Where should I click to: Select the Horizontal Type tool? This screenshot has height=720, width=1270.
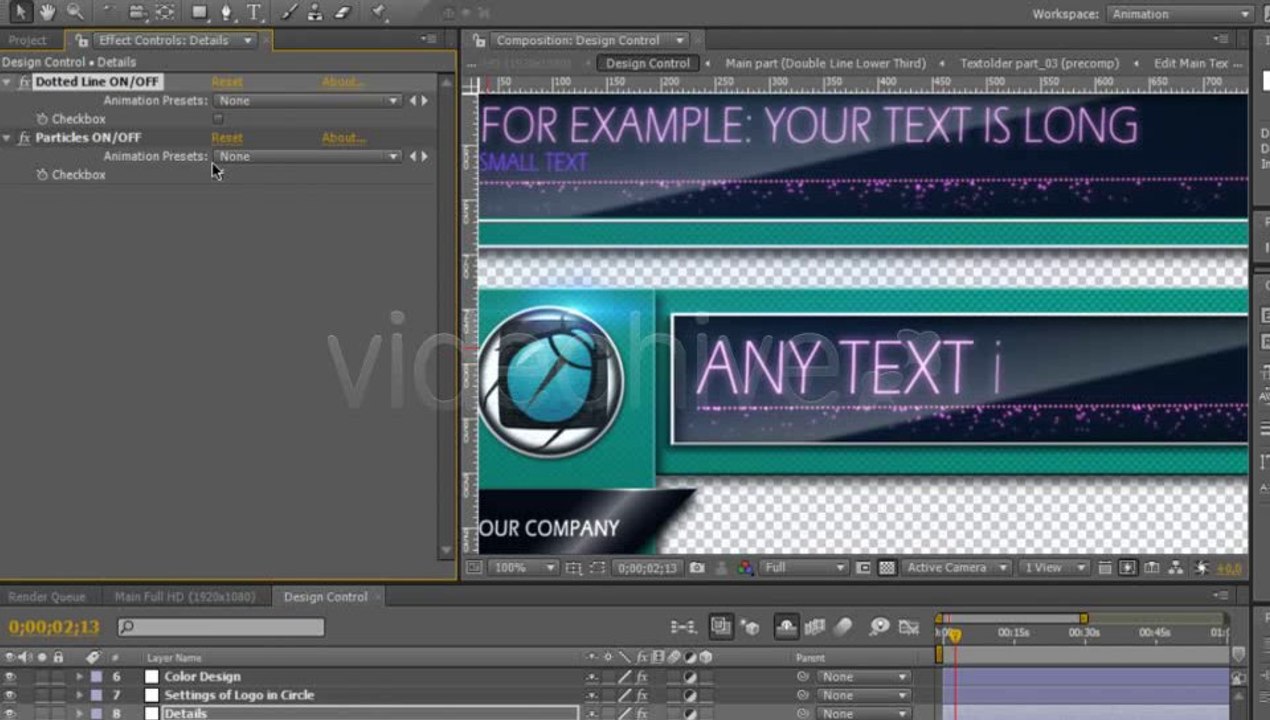click(x=254, y=12)
